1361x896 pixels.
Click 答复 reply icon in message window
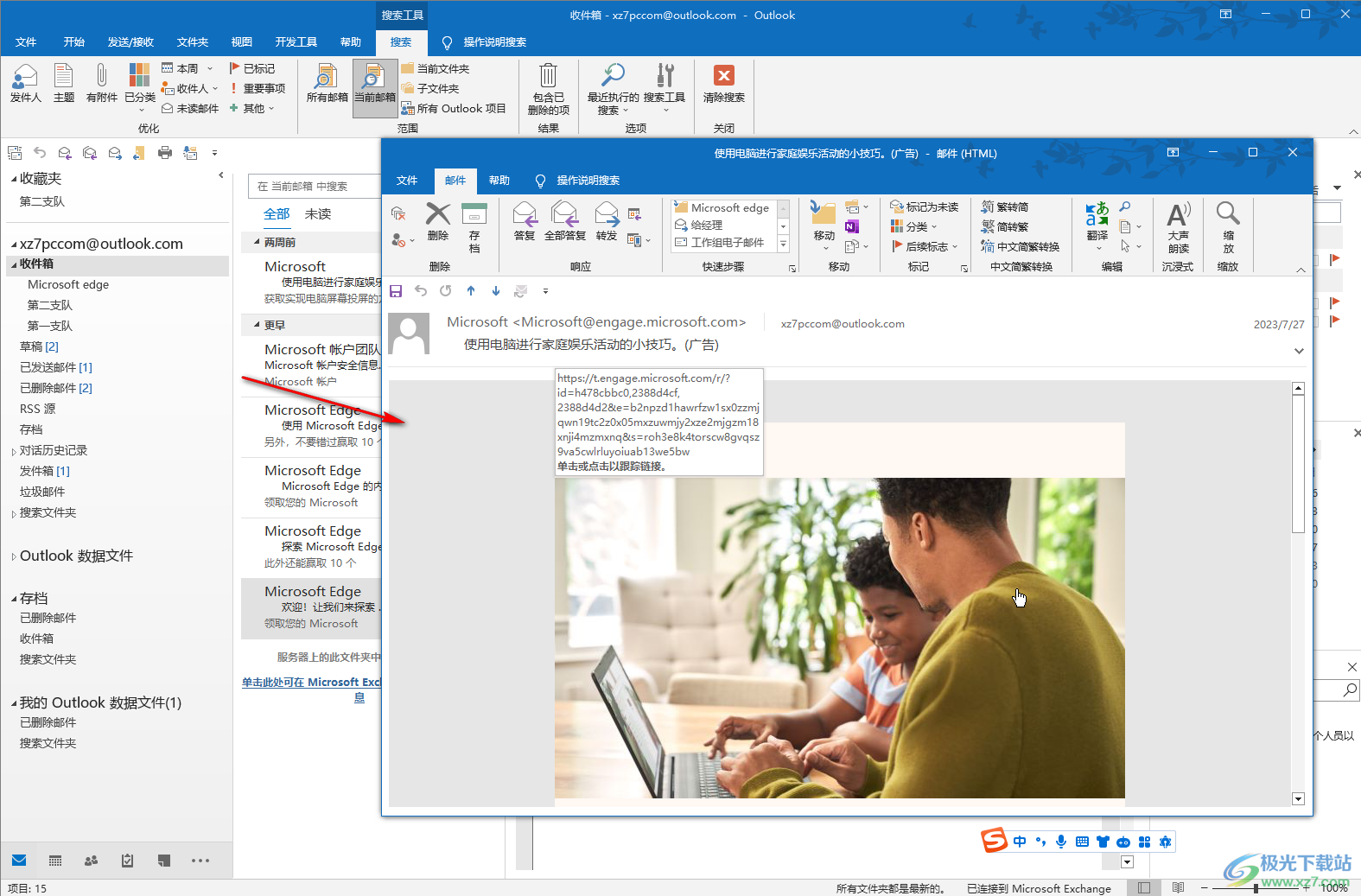pyautogui.click(x=525, y=221)
